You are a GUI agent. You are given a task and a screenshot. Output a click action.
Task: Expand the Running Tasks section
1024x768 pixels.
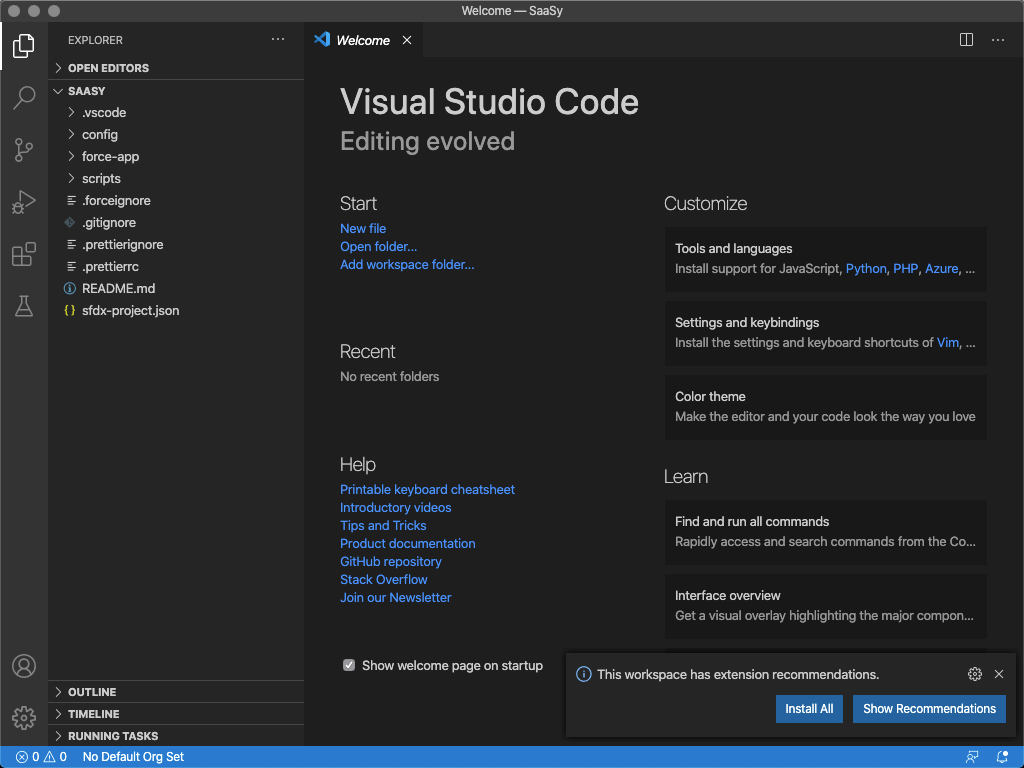pyautogui.click(x=112, y=736)
